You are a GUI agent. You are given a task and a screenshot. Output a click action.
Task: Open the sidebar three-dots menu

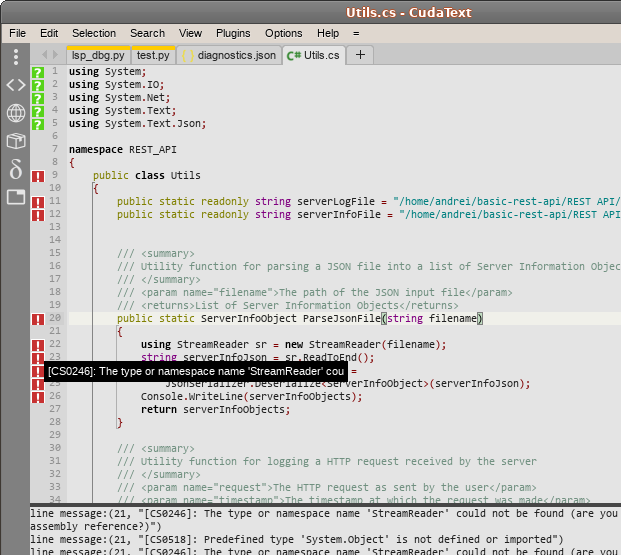[x=15, y=58]
